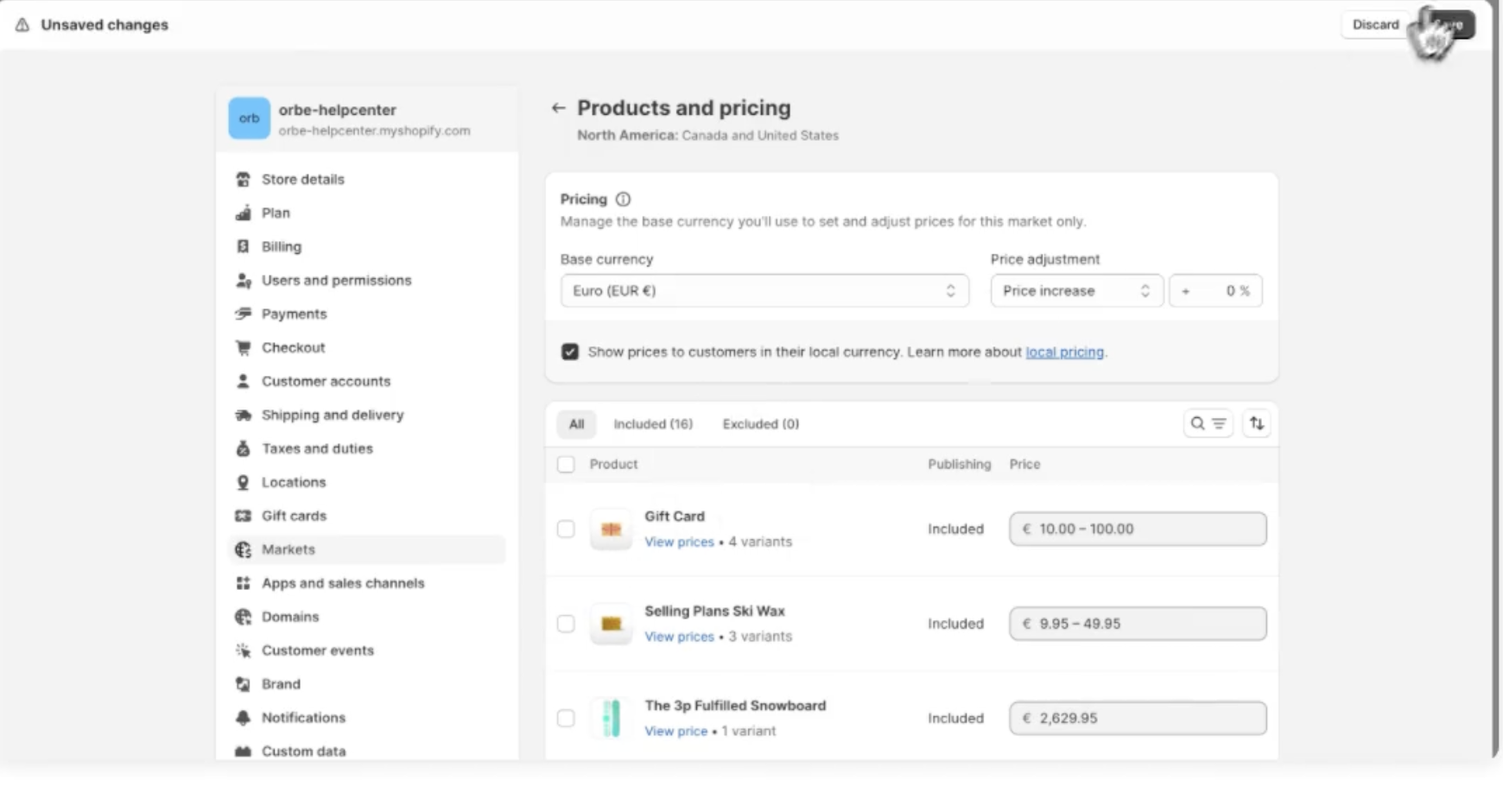Open Taxes and duties settings
1503x812 pixels.
(x=317, y=448)
